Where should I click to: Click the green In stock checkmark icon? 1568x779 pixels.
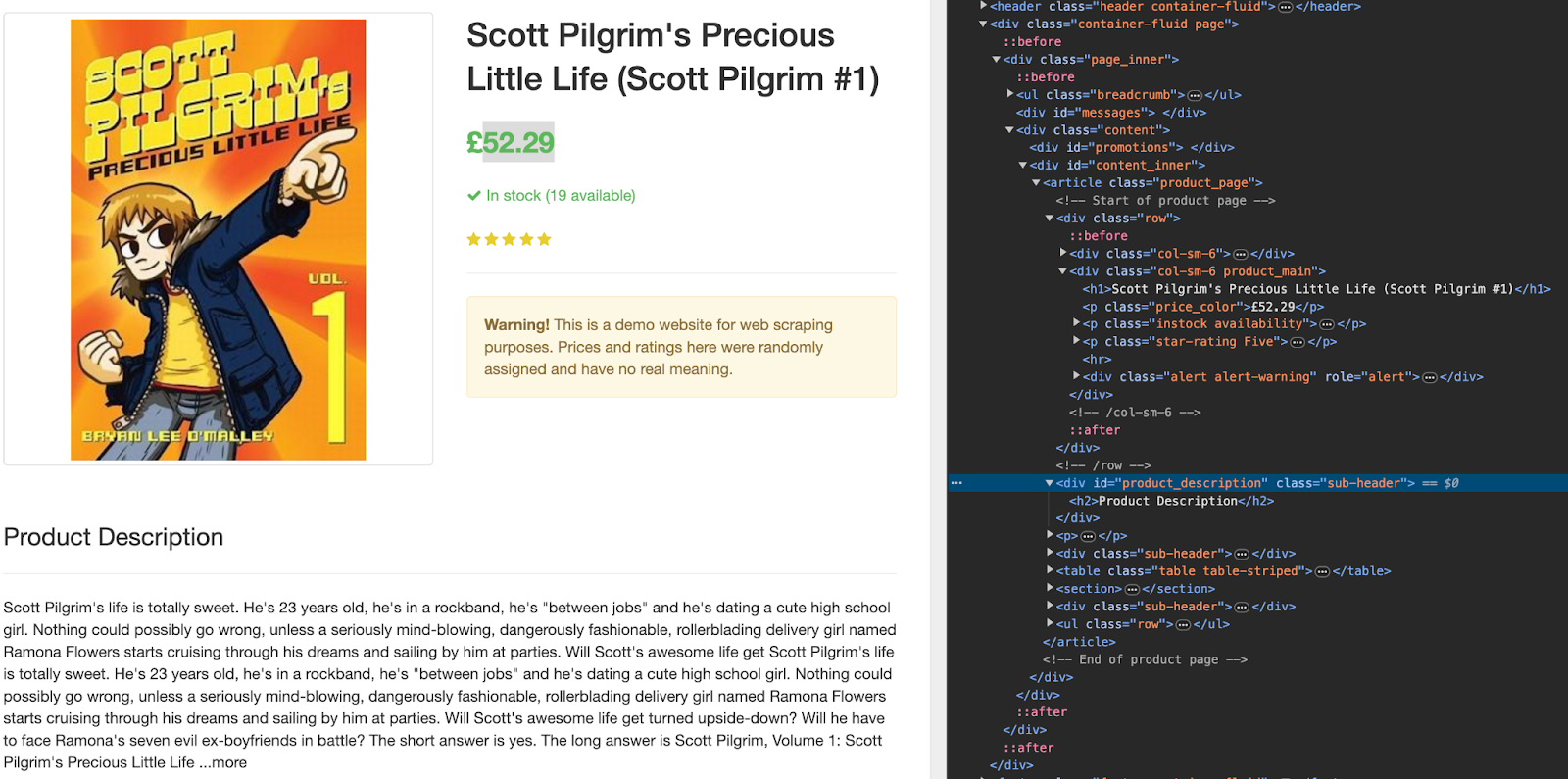[474, 195]
